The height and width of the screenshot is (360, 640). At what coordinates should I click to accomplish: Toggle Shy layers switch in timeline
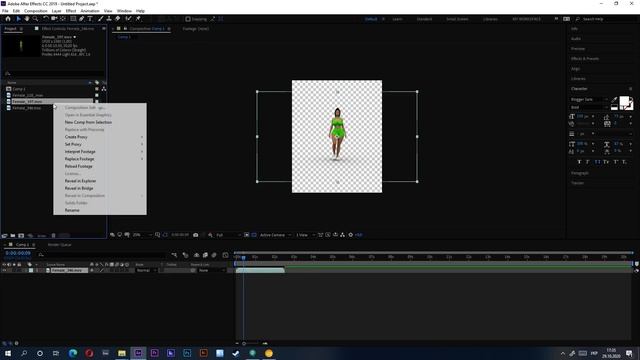click(196, 255)
